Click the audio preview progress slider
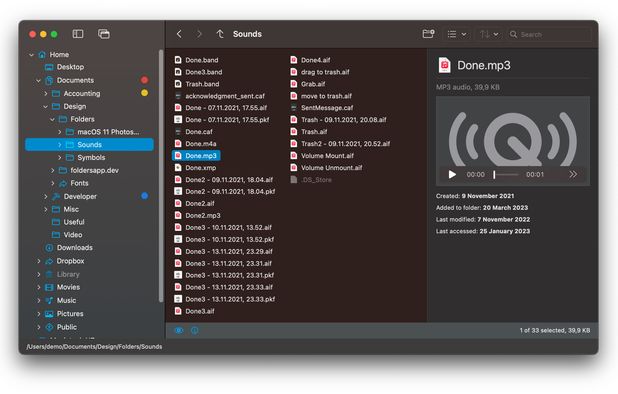The width and height of the screenshot is (618, 394). tap(506, 174)
